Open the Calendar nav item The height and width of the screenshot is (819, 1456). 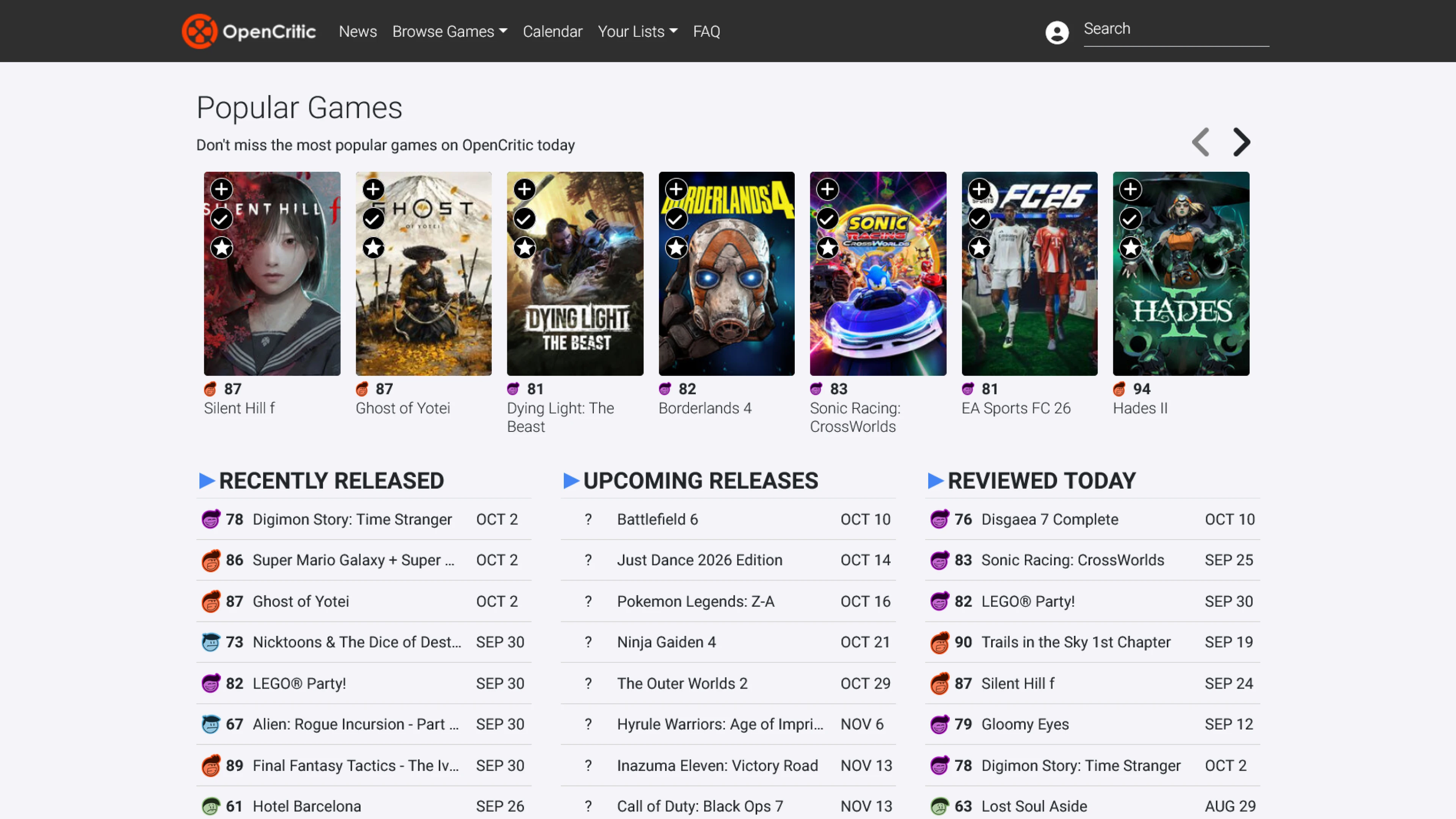(x=552, y=31)
